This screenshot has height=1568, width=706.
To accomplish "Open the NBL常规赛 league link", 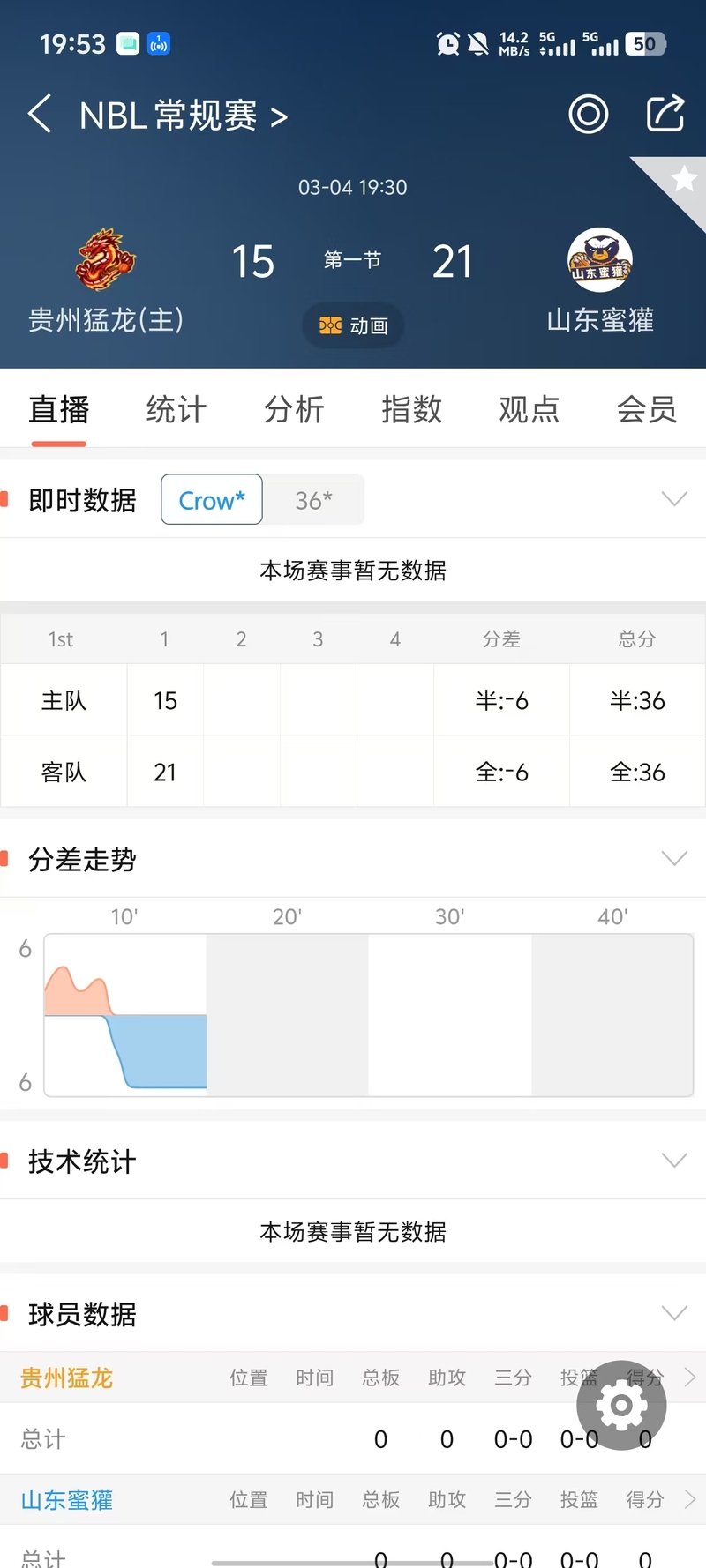I will (184, 116).
